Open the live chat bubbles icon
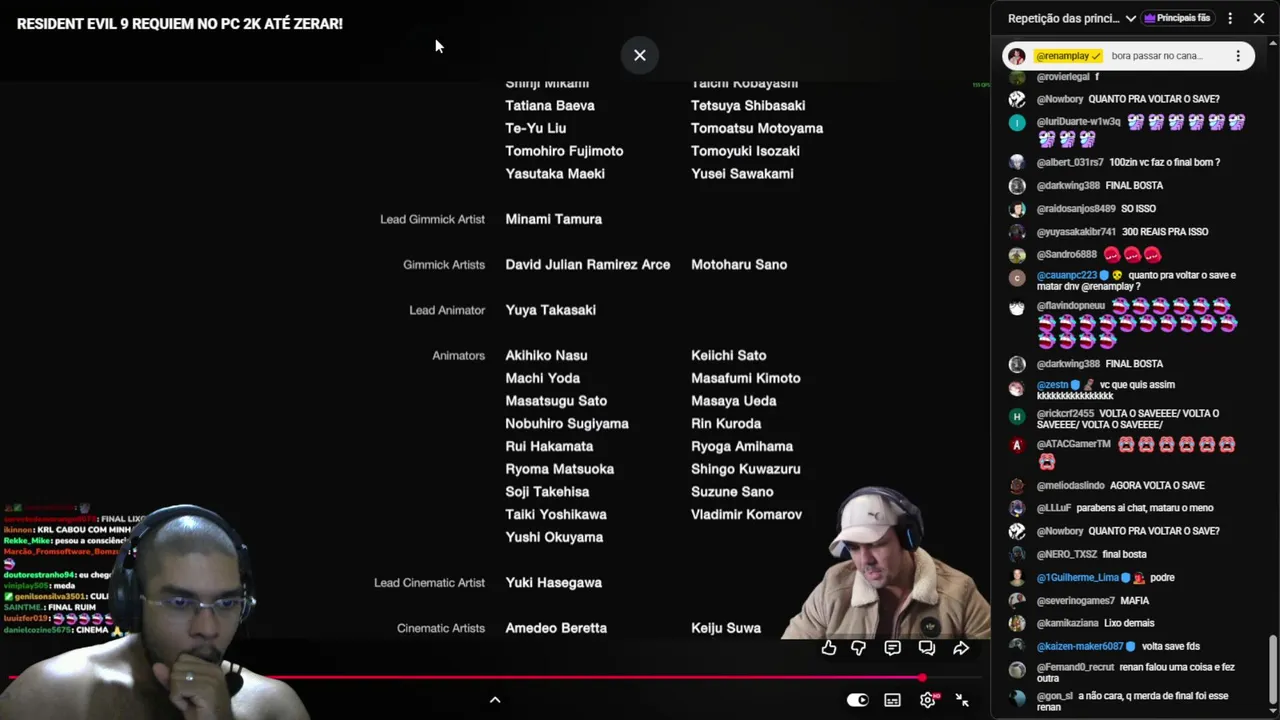The height and width of the screenshot is (720, 1280). (x=927, y=648)
